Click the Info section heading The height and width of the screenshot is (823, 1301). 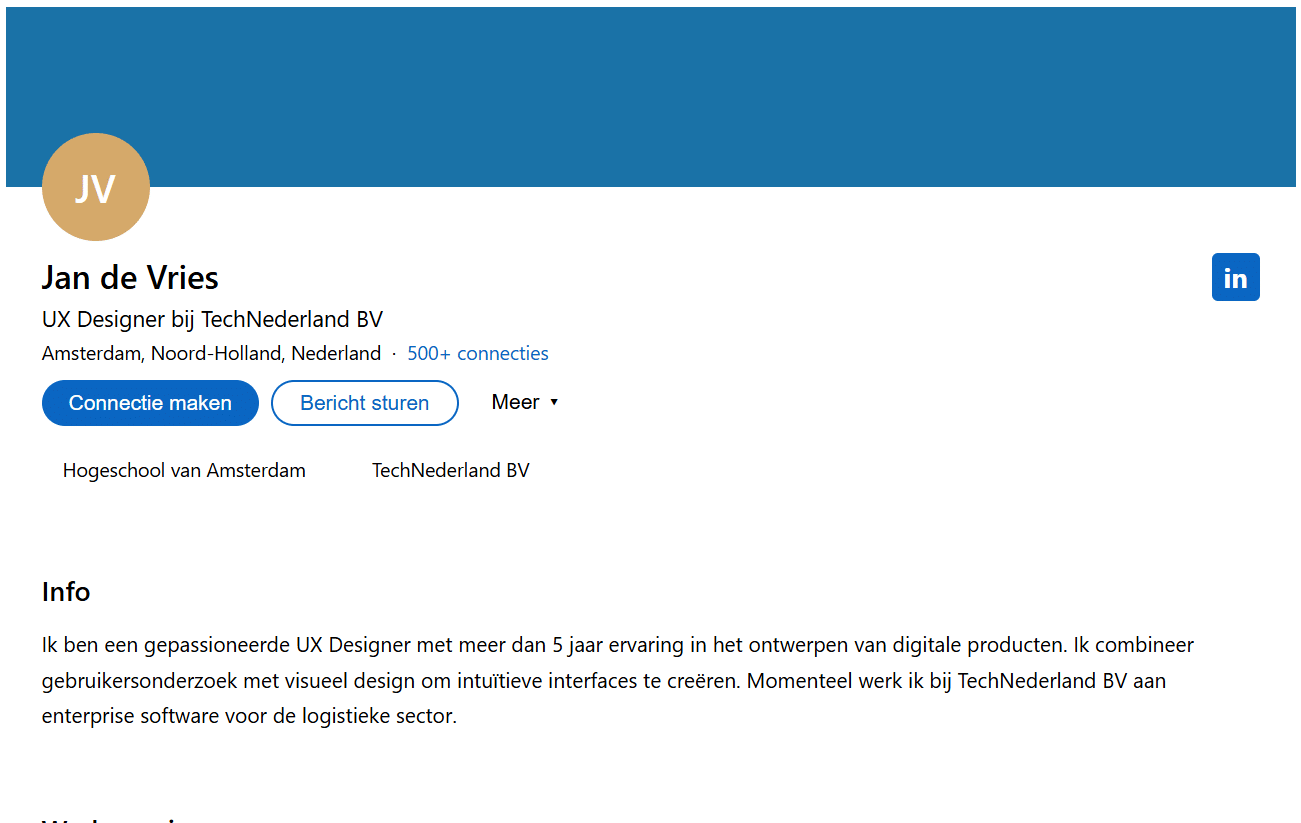pos(66,592)
